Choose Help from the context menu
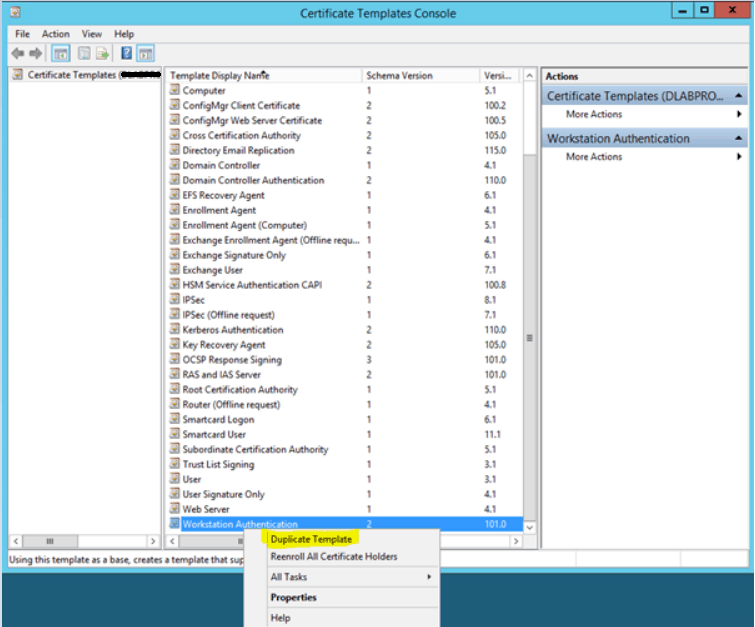The image size is (755, 627). pyautogui.click(x=280, y=617)
